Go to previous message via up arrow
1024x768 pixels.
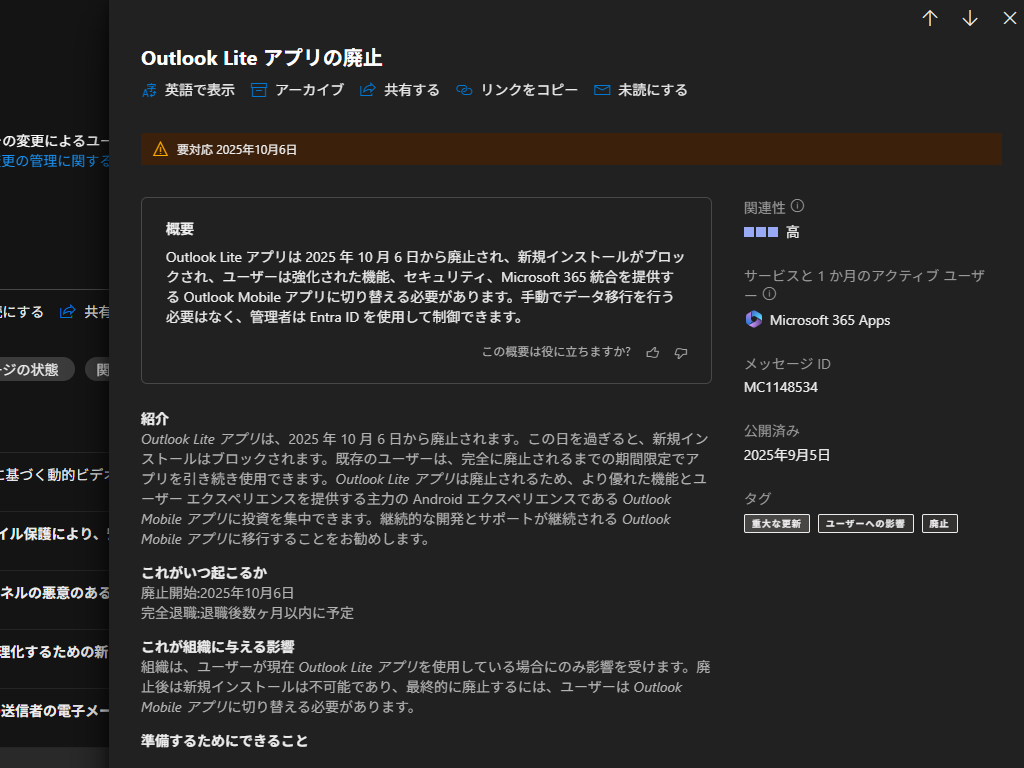pos(929,18)
